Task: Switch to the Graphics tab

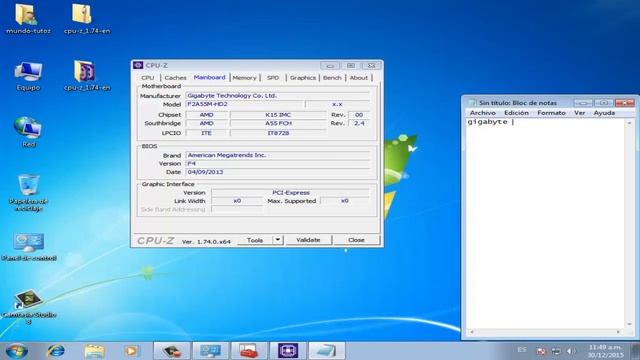Action: coord(303,78)
